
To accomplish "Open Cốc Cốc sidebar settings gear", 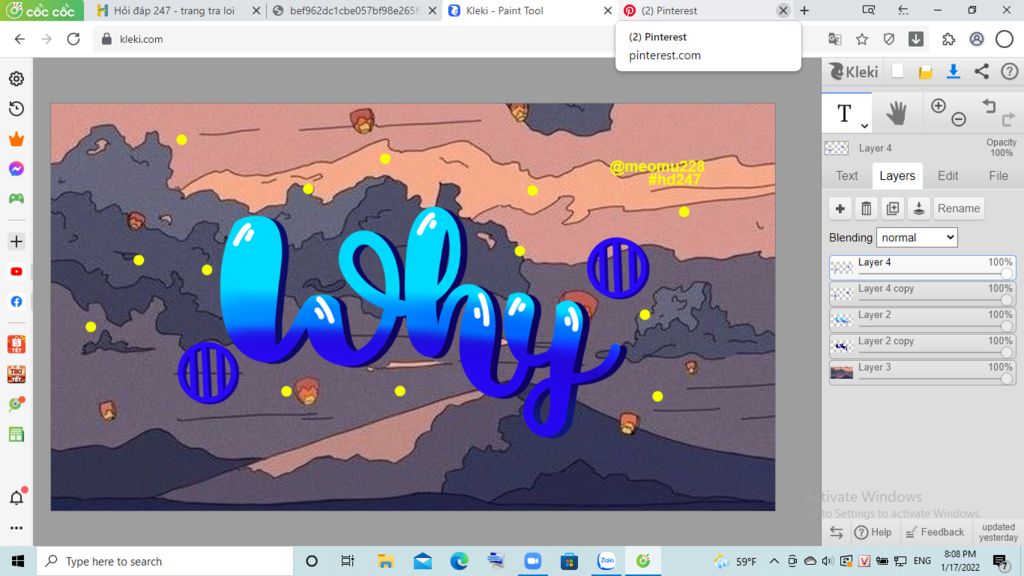I will pyautogui.click(x=16, y=78).
